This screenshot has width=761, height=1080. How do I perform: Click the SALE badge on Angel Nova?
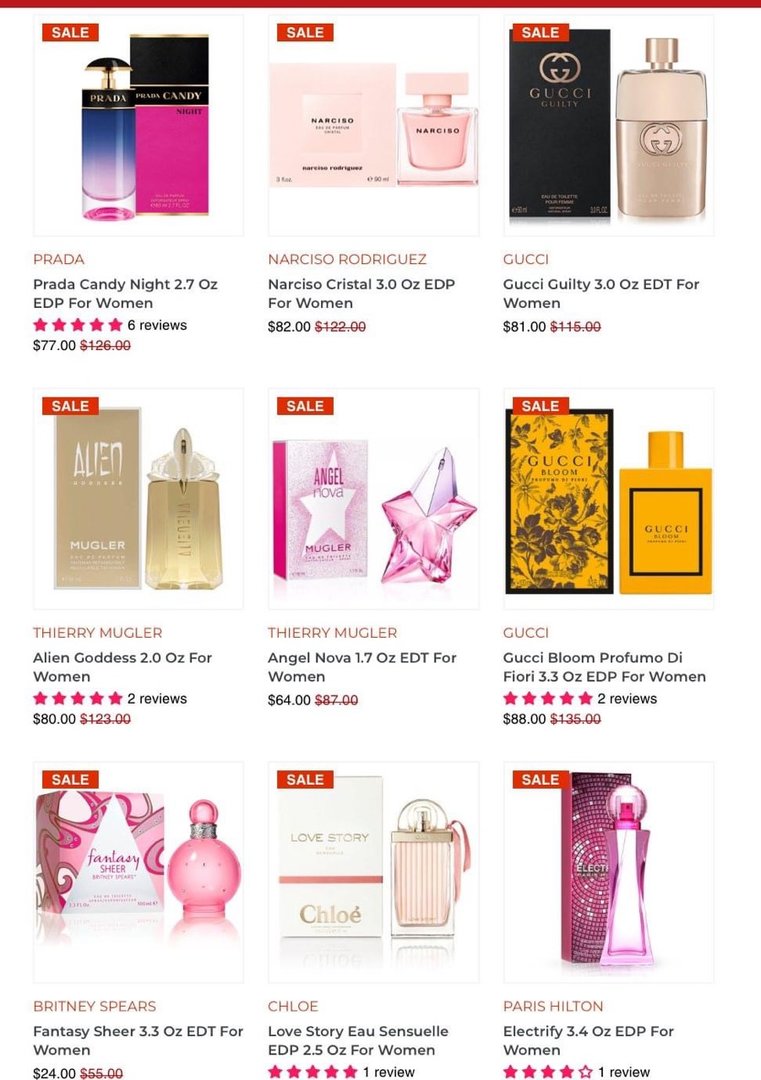click(305, 406)
